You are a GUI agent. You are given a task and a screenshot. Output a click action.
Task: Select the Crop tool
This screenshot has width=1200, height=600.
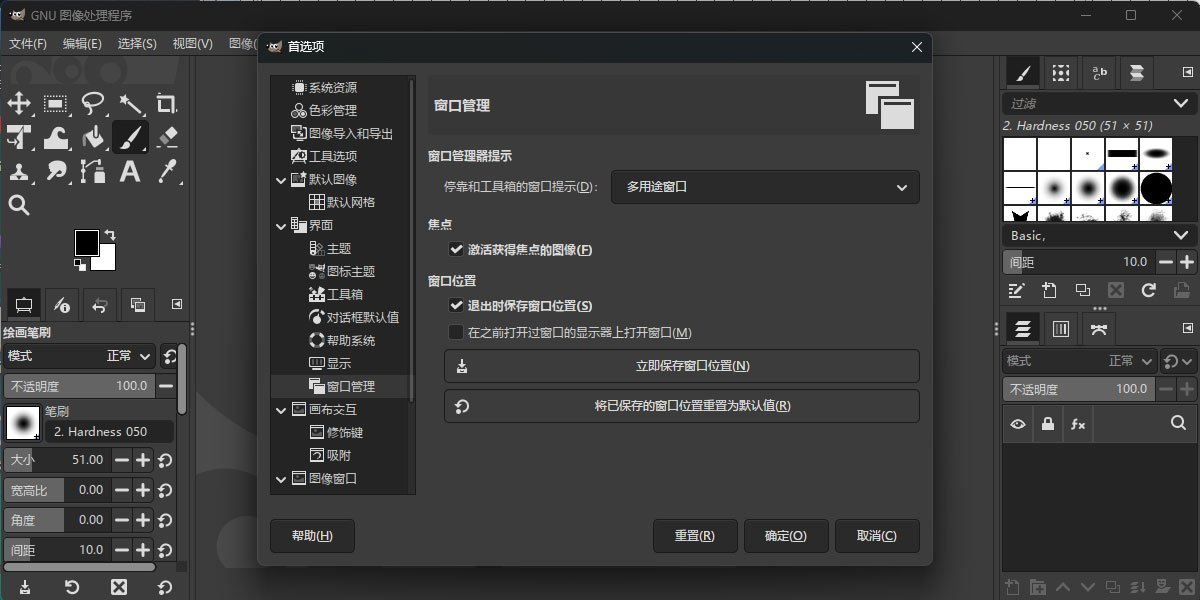pyautogui.click(x=167, y=104)
